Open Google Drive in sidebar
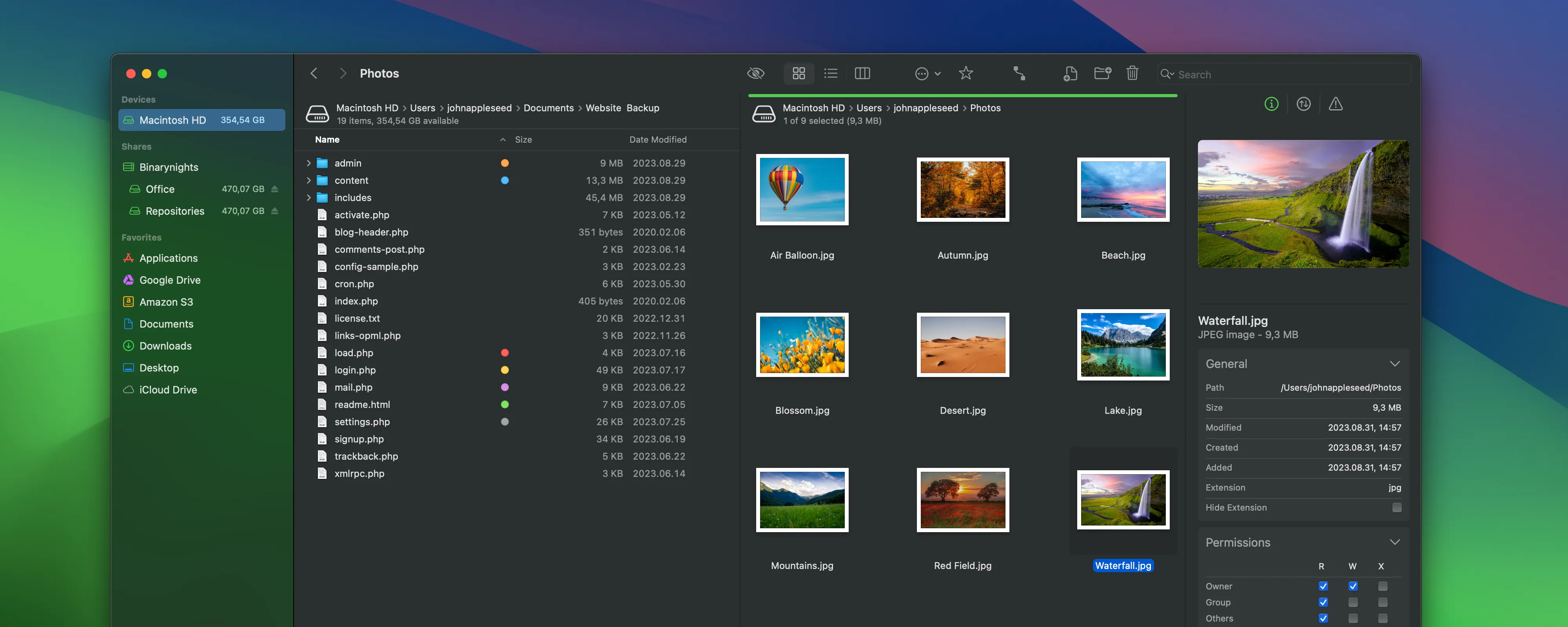This screenshot has height=627, width=1568. click(x=170, y=280)
